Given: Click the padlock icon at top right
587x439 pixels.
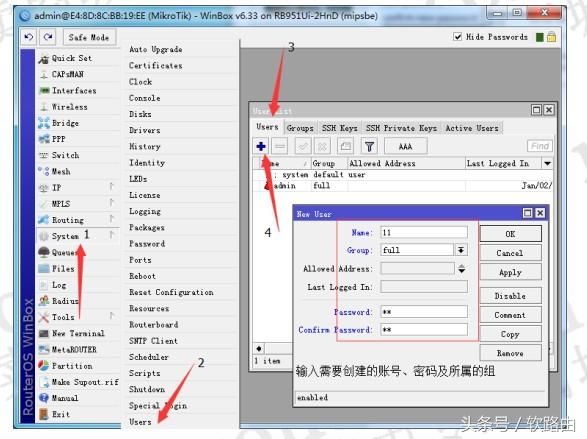Looking at the screenshot, I should point(551,37).
